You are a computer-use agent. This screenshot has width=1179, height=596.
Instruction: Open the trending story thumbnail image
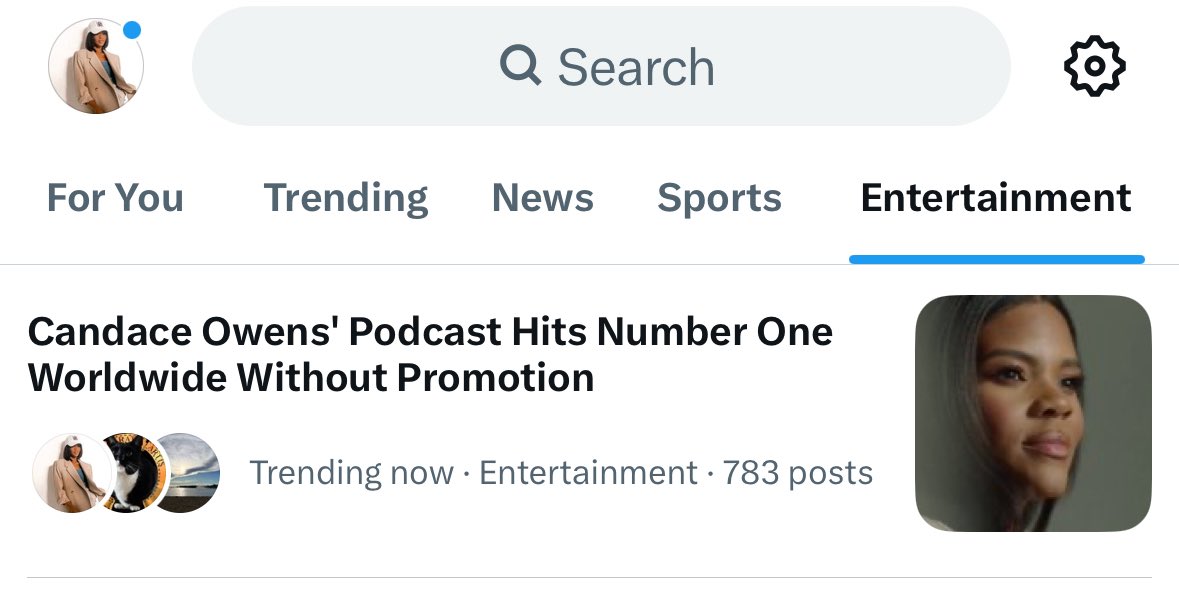pos(1033,413)
